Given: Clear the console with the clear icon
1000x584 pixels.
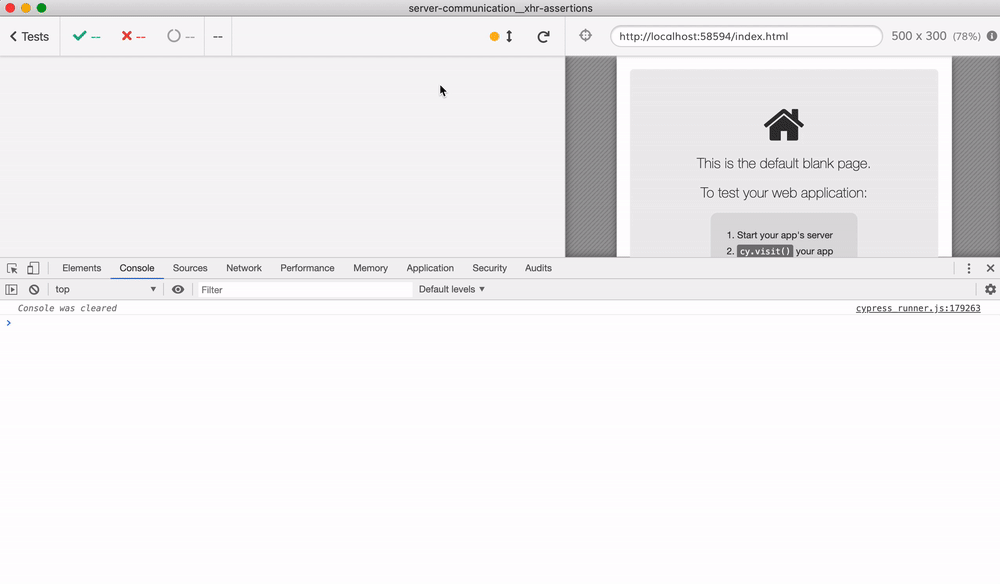Looking at the screenshot, I should pyautogui.click(x=34, y=289).
